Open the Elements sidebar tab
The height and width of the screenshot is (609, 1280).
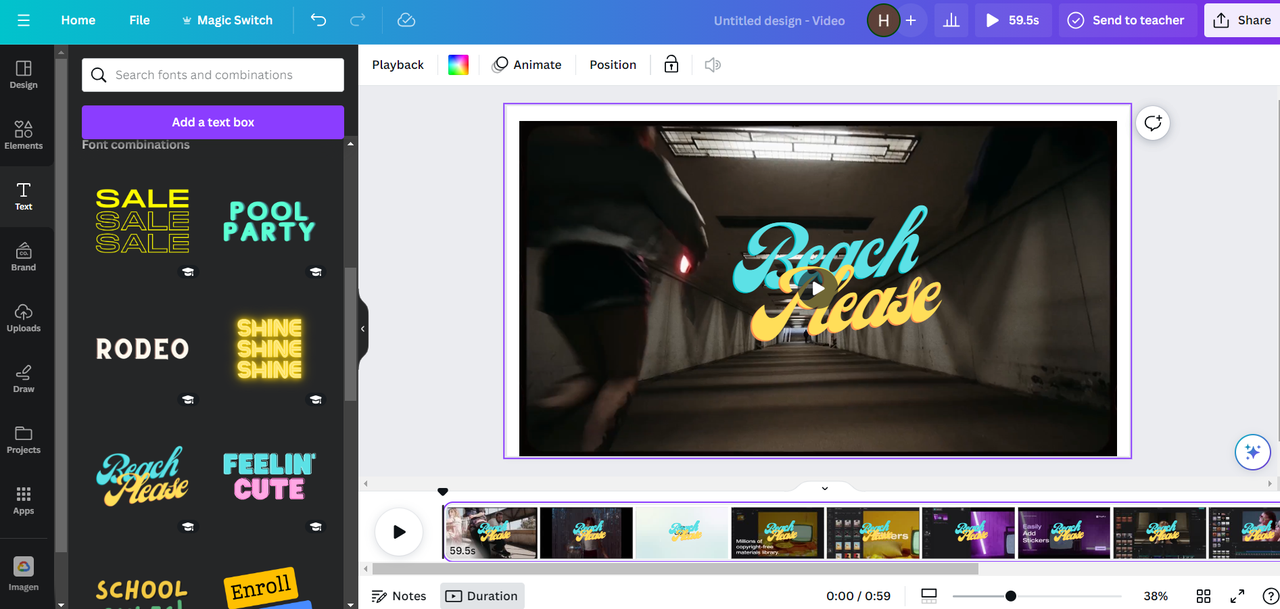[24, 135]
